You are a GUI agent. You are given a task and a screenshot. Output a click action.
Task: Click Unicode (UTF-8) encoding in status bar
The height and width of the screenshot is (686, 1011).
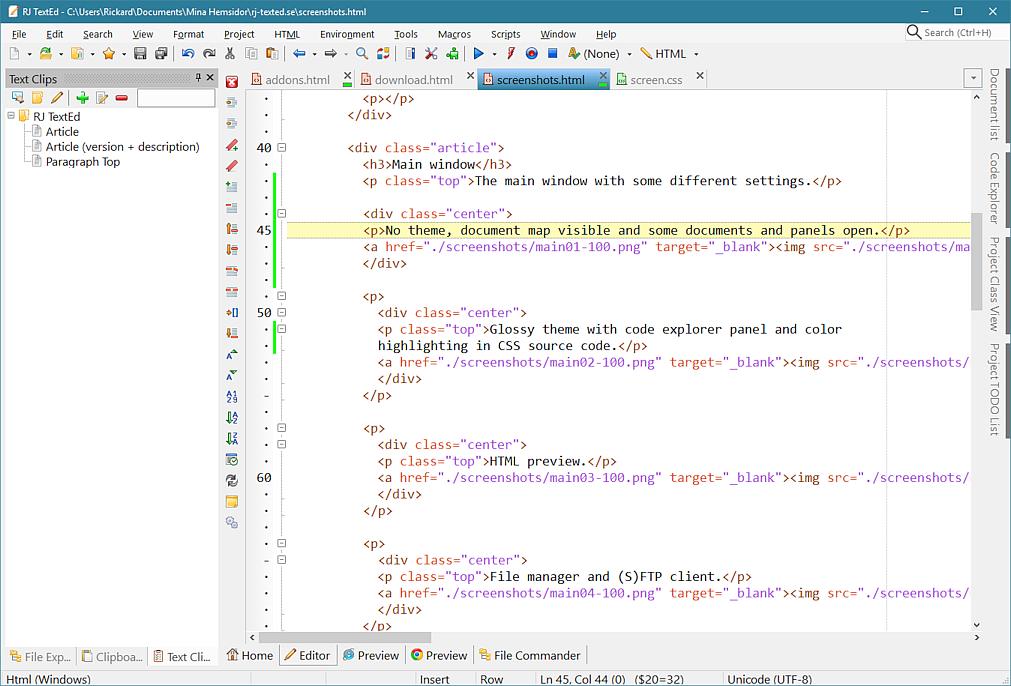coord(769,680)
